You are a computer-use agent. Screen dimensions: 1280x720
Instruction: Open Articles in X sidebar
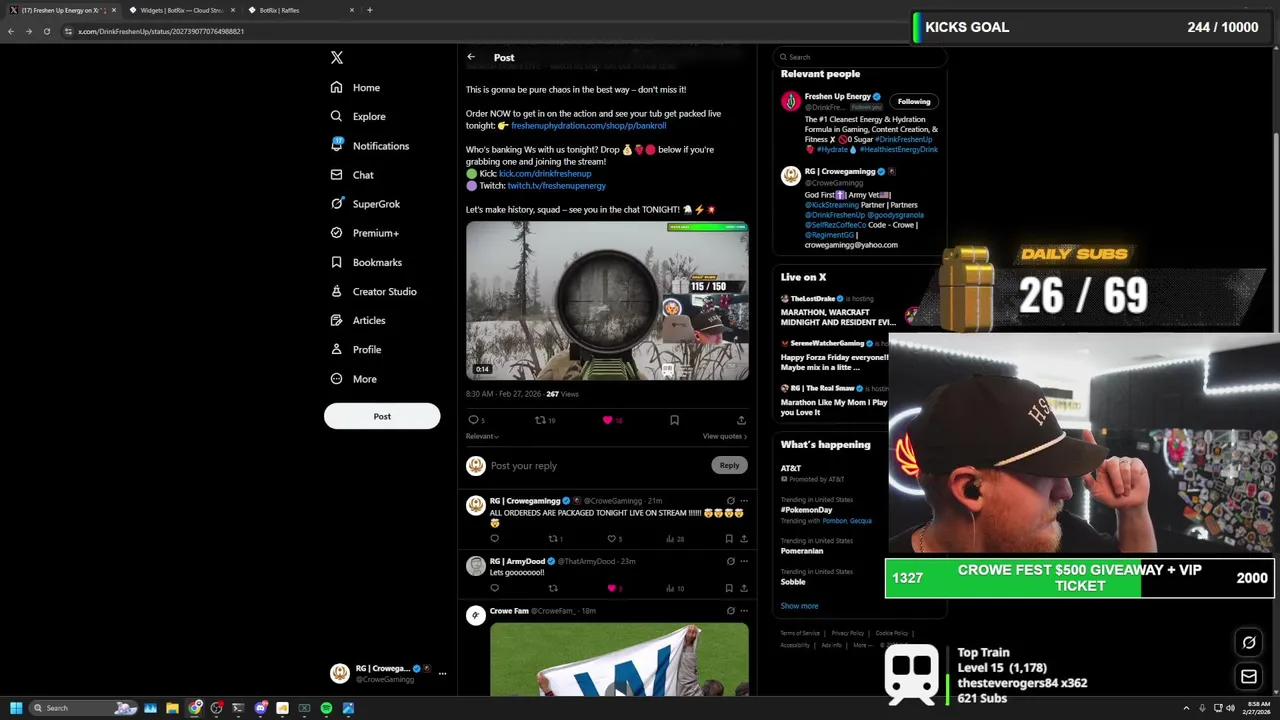click(358, 320)
